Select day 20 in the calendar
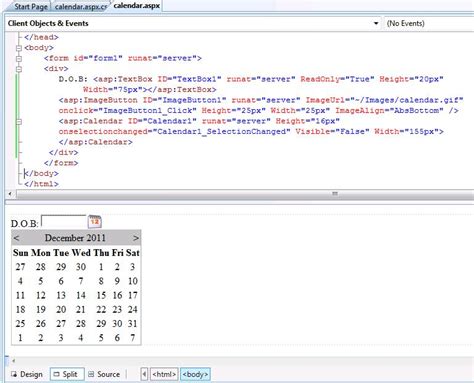Image resolution: width=474 pixels, height=383 pixels. coord(61,310)
